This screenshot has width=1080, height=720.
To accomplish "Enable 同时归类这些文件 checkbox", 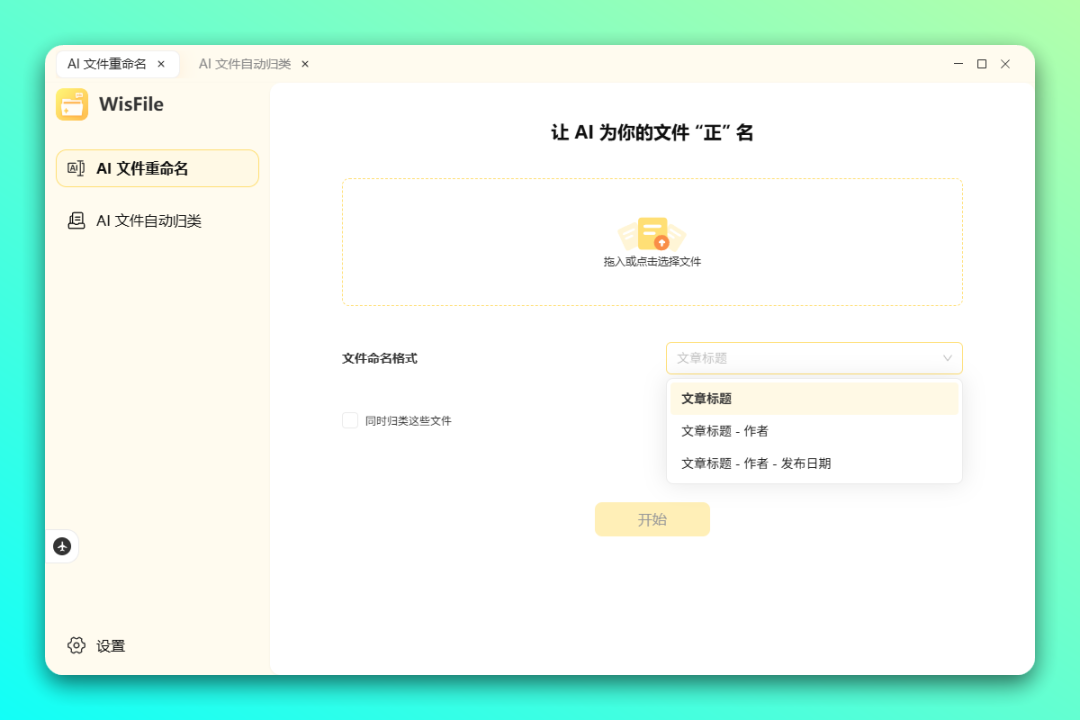I will pyautogui.click(x=350, y=421).
